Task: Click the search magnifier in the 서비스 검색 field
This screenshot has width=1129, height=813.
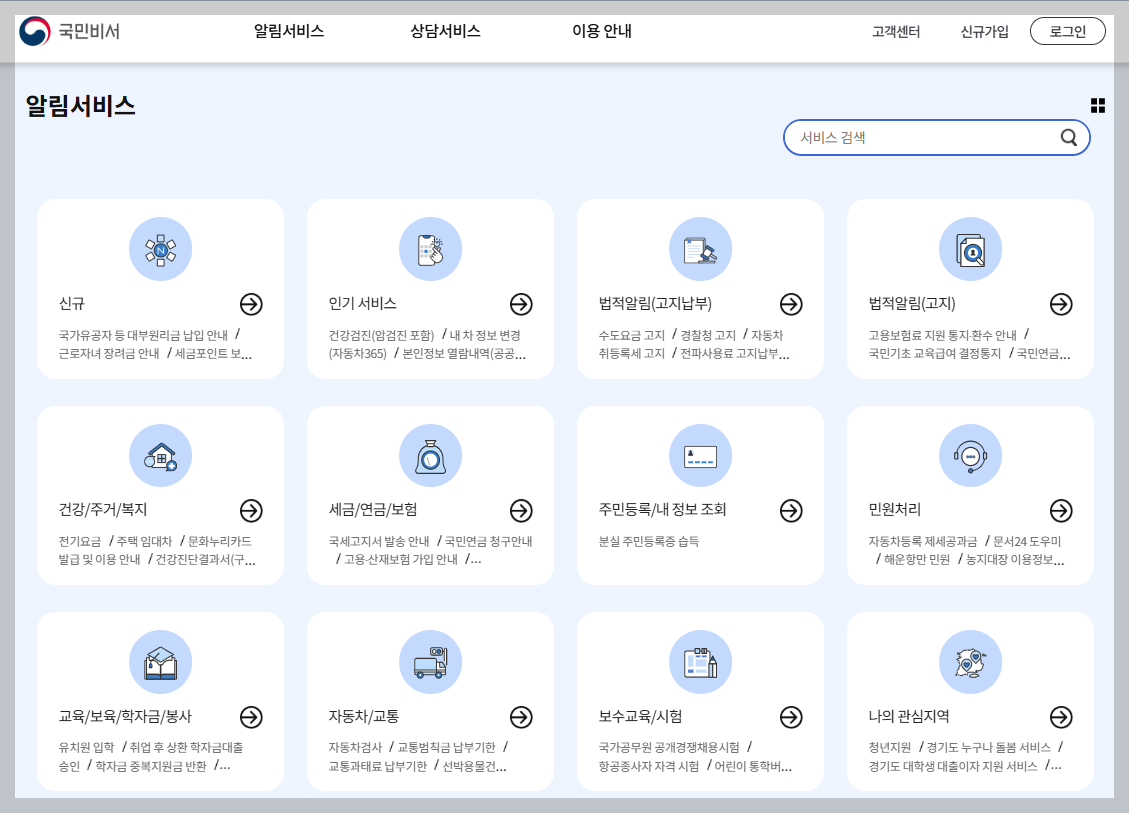Action: point(1068,137)
